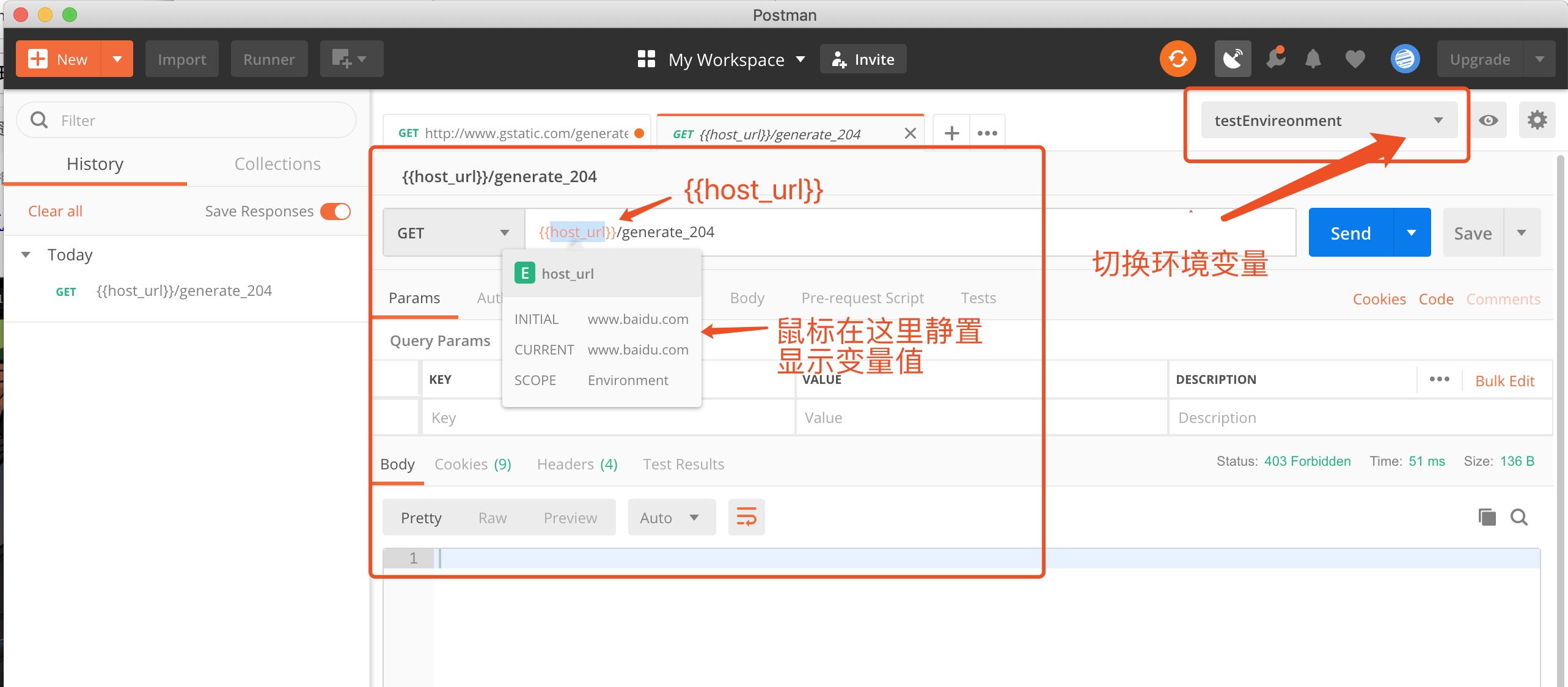
Task: Toggle the response line wrap icon
Action: pos(746,517)
